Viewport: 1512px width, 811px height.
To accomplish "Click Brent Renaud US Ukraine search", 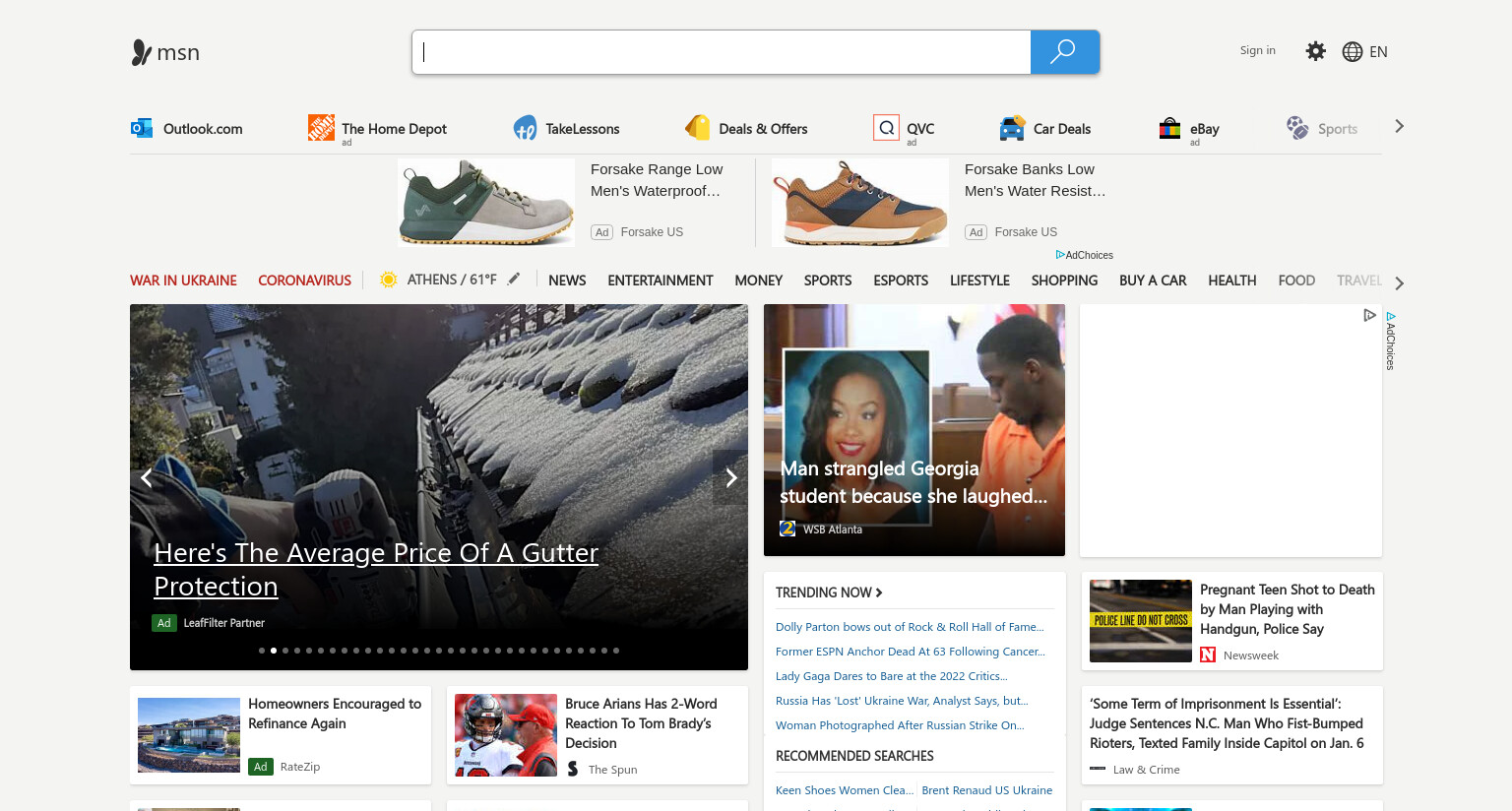I will pyautogui.click(x=987, y=790).
